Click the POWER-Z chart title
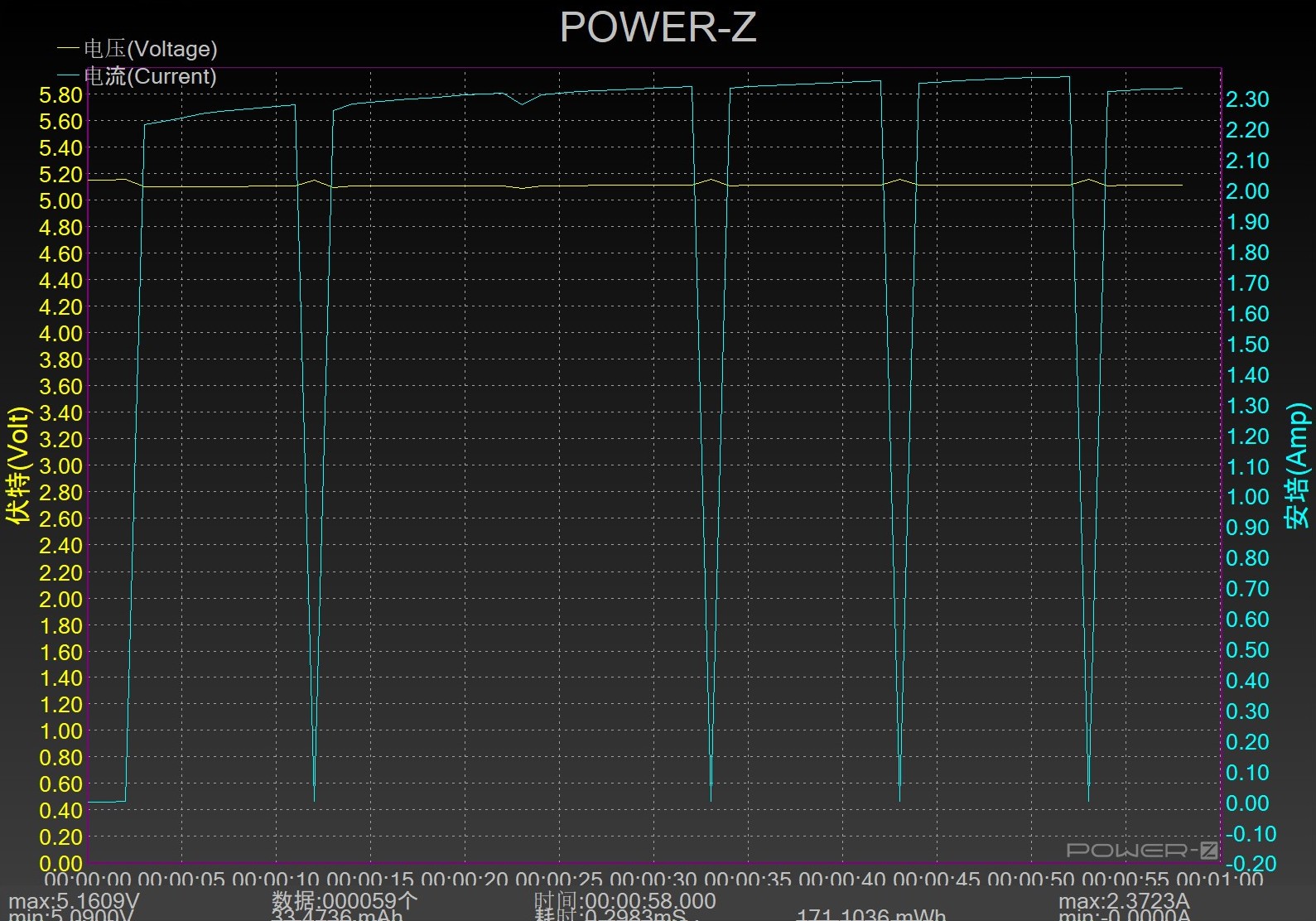Image resolution: width=1316 pixels, height=921 pixels. click(x=658, y=27)
